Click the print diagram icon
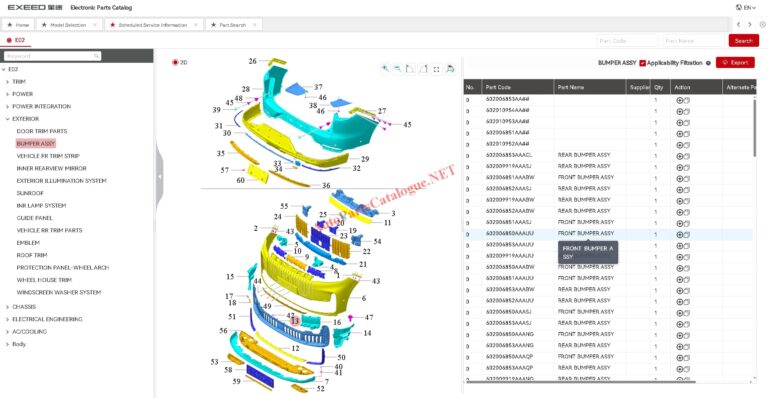The height and width of the screenshot is (398, 768). coord(450,69)
